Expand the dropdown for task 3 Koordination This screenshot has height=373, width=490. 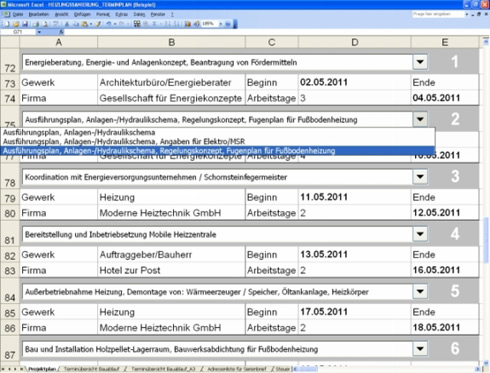point(420,177)
